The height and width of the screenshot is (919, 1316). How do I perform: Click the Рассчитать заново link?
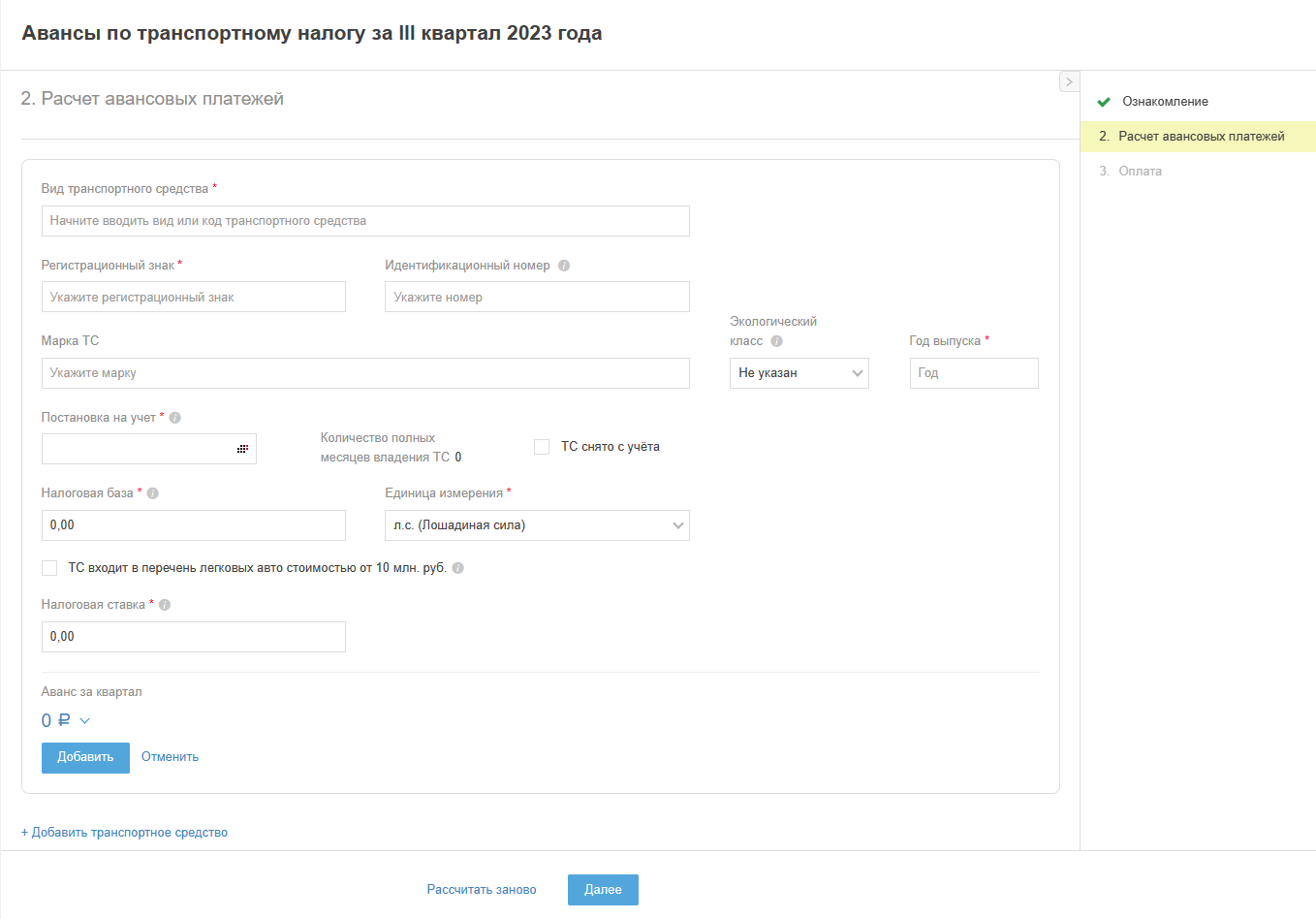tap(482, 890)
